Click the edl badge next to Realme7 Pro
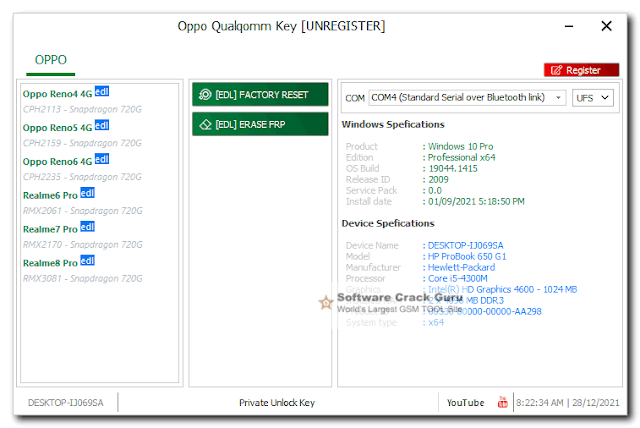The height and width of the screenshot is (428, 640). tap(87, 227)
